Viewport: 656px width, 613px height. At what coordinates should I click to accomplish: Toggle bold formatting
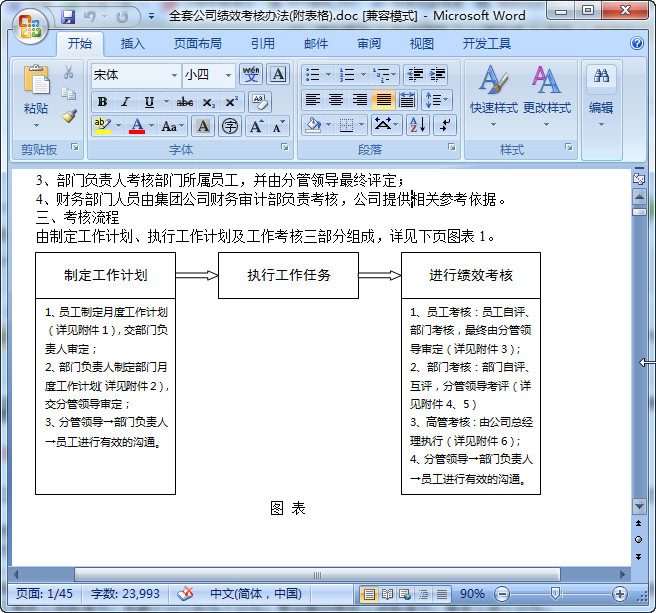102,102
